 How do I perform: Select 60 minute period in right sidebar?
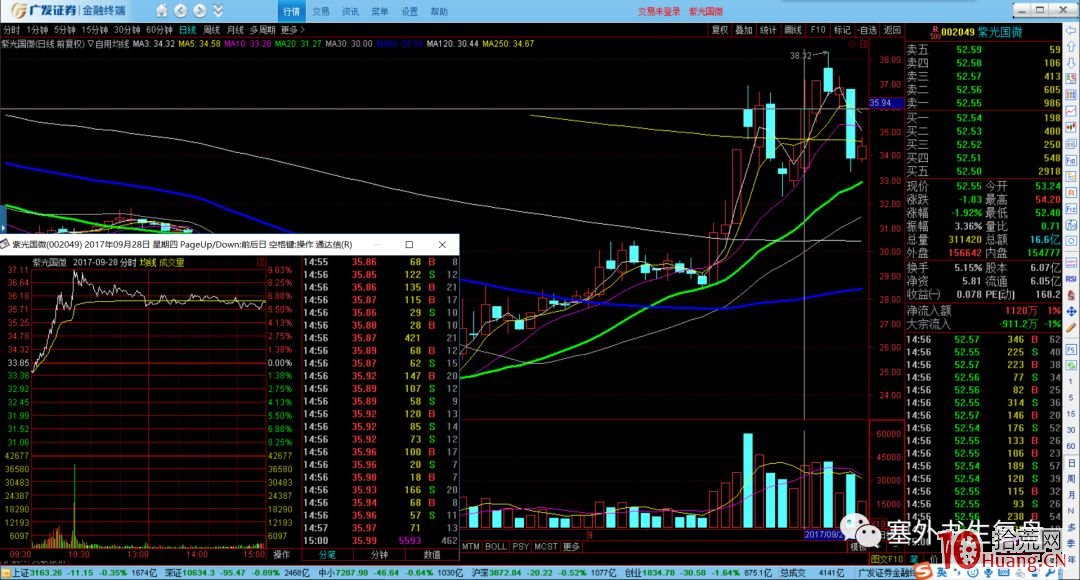coord(1071,446)
